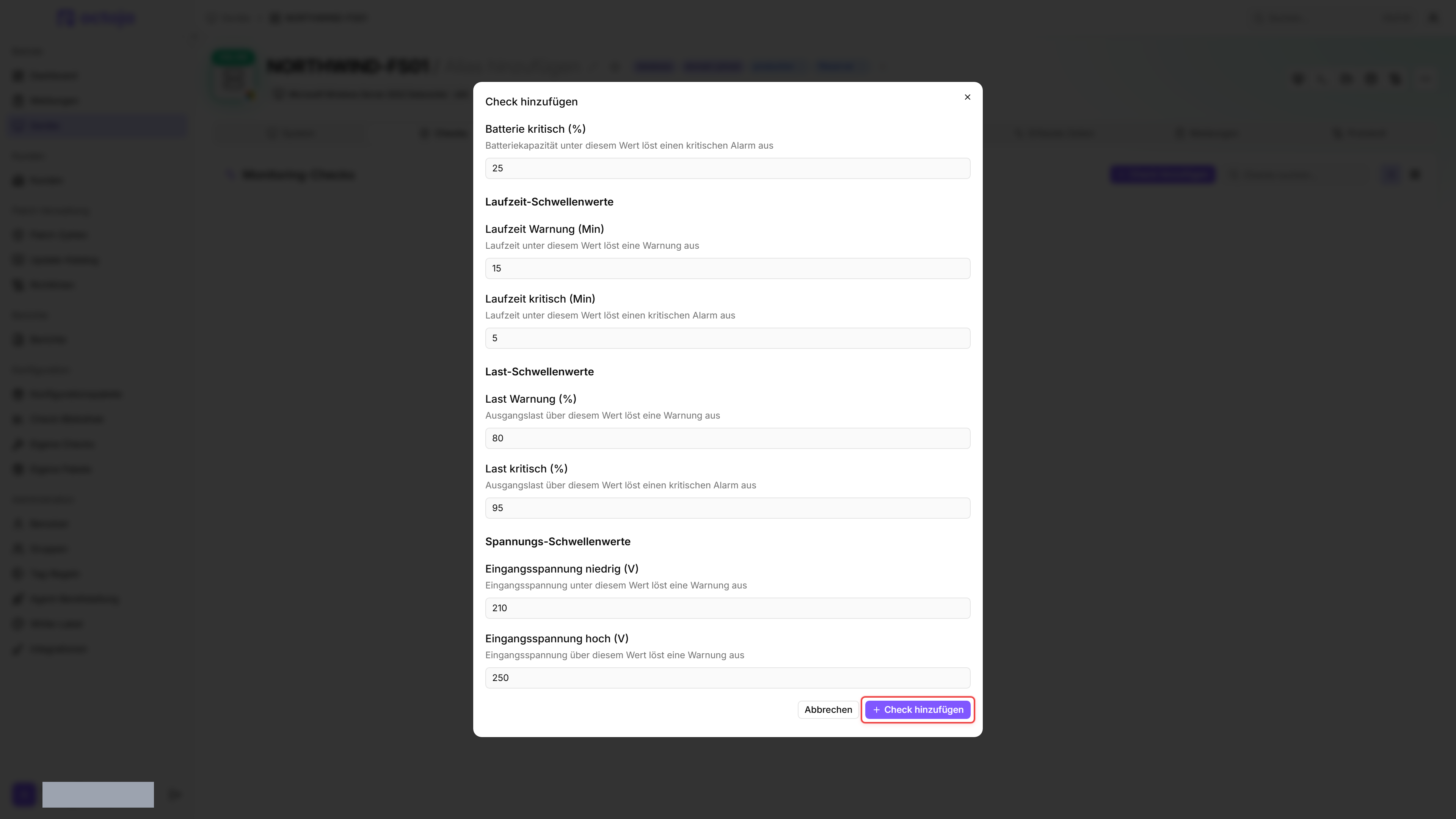Click the sidebar collapse icon beside user name
The image size is (1456, 819).
click(x=175, y=795)
